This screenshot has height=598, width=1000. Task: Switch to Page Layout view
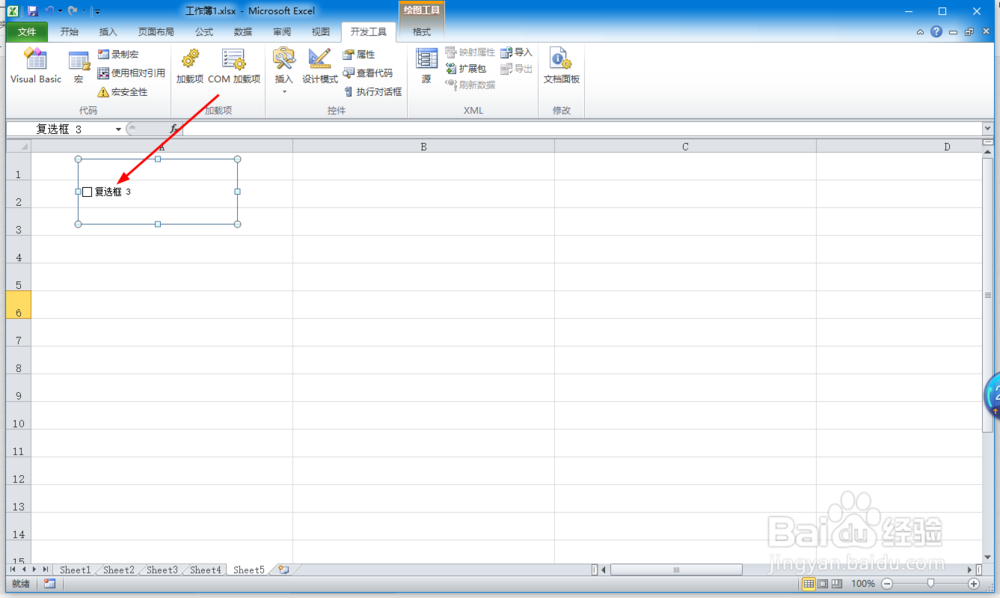[x=823, y=584]
